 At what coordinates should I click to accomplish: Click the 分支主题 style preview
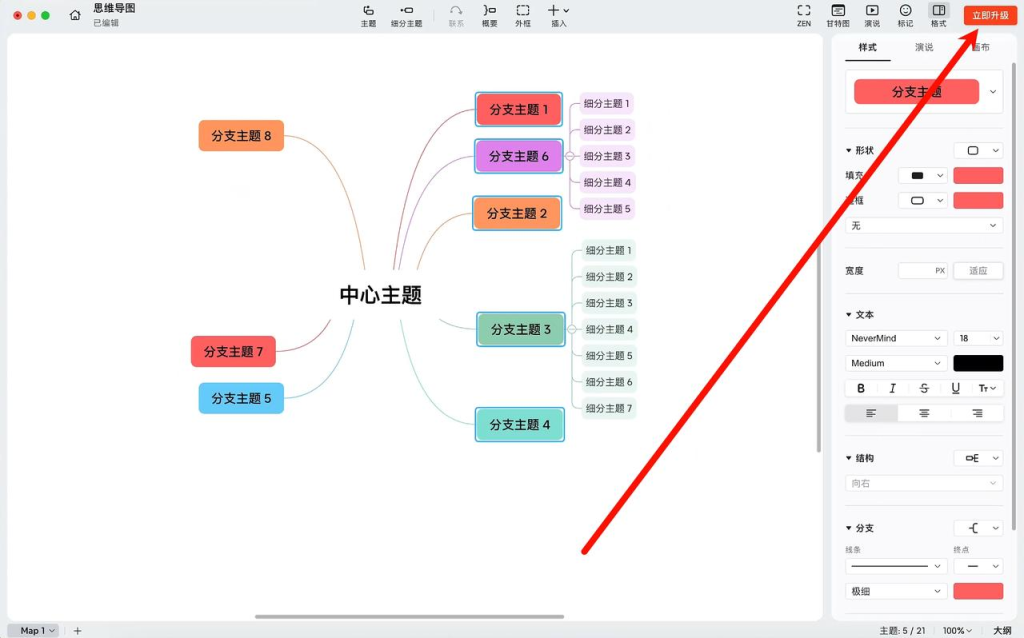[916, 91]
